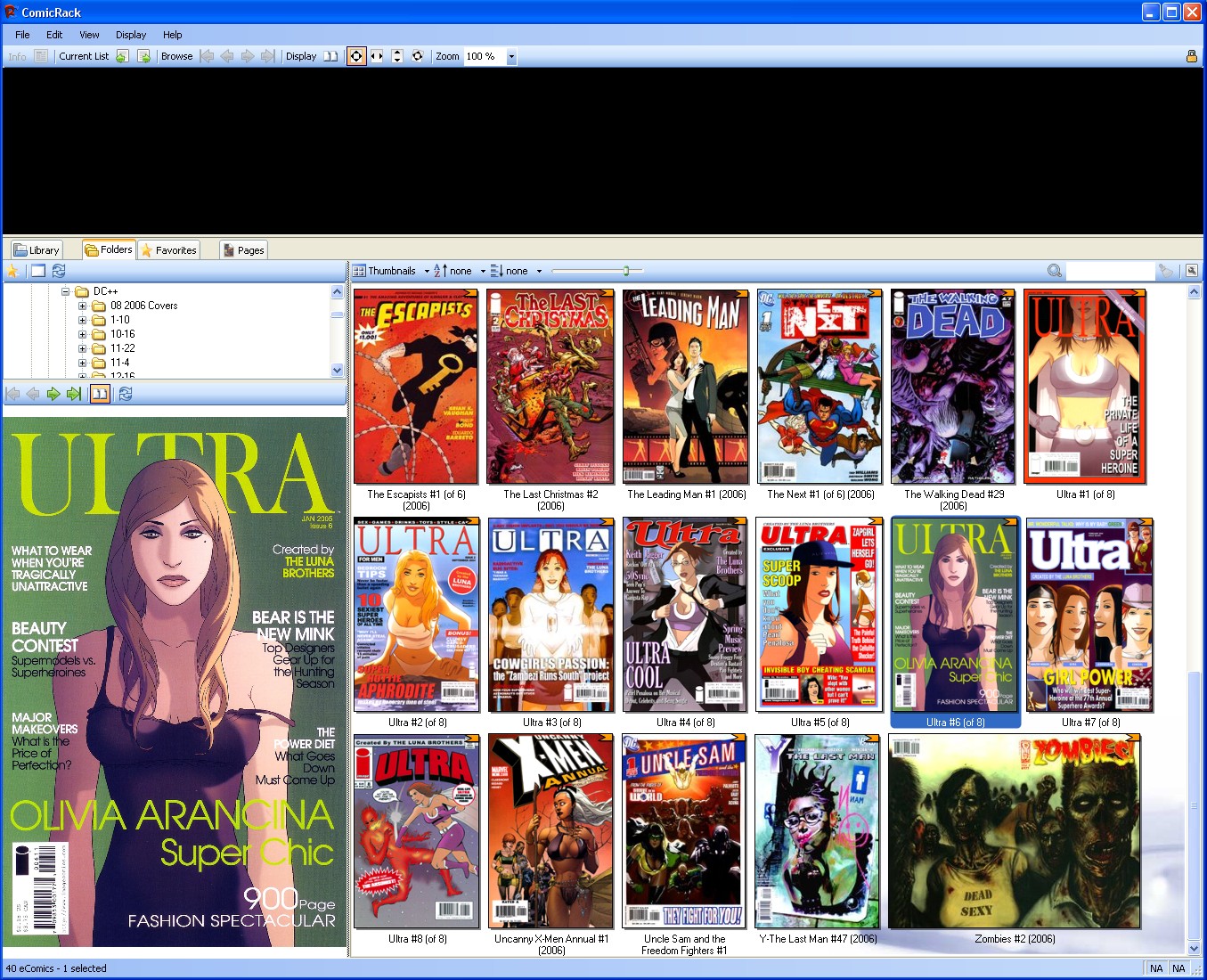Switch to the Favorites tab

tap(168, 250)
